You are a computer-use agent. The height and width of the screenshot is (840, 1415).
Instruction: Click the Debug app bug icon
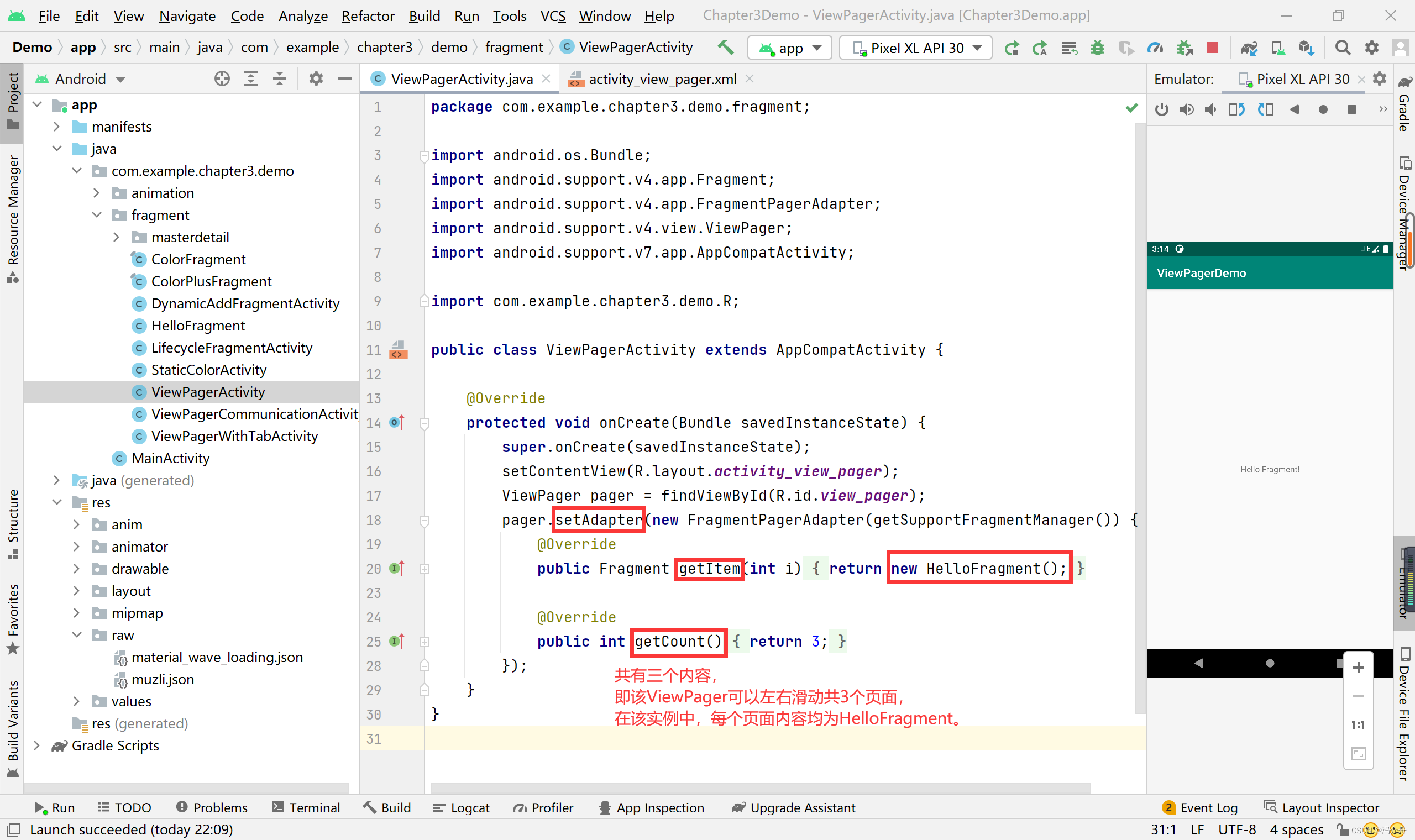[x=1098, y=48]
